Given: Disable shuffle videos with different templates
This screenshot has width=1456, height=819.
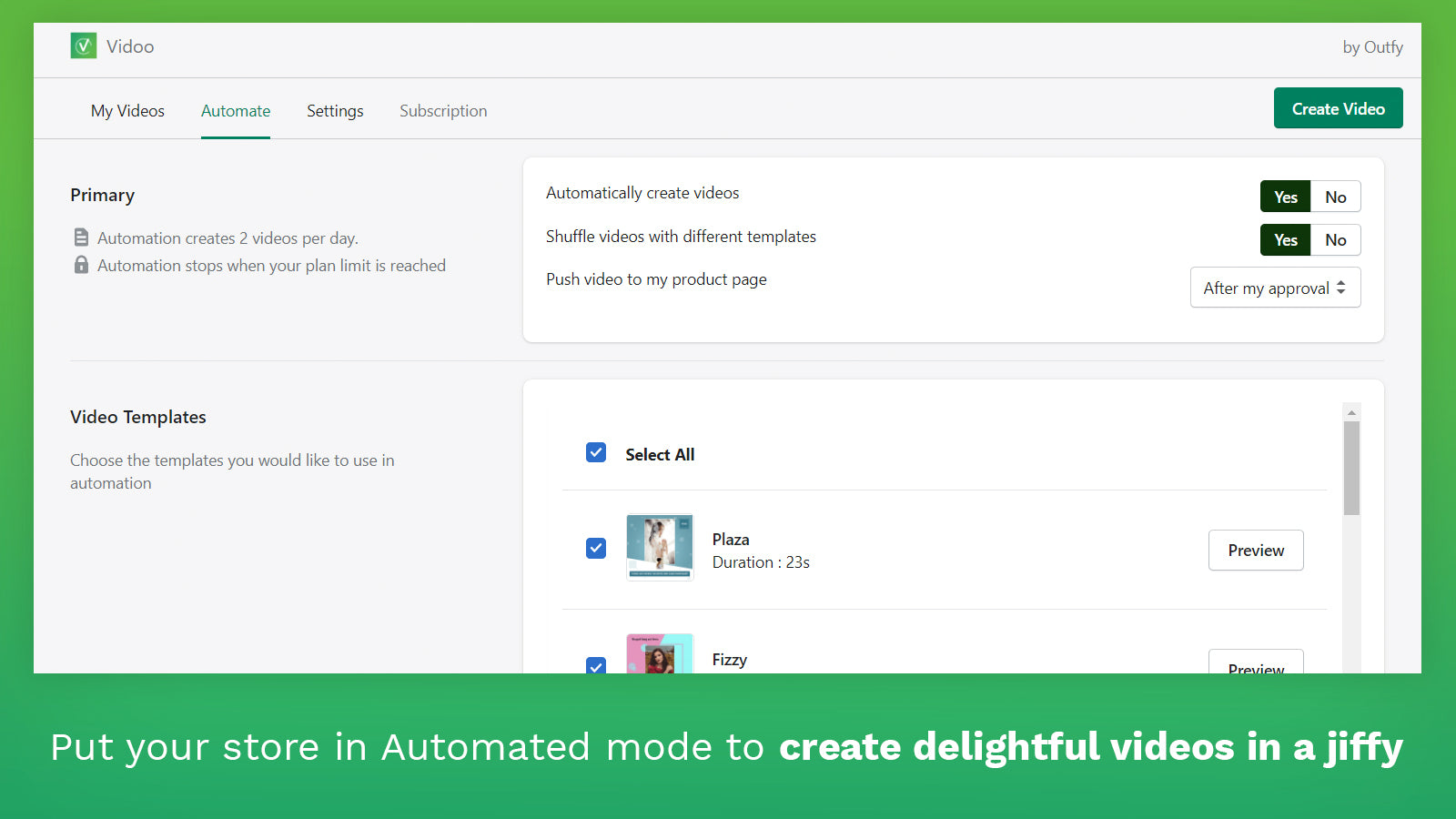Looking at the screenshot, I should (x=1335, y=239).
